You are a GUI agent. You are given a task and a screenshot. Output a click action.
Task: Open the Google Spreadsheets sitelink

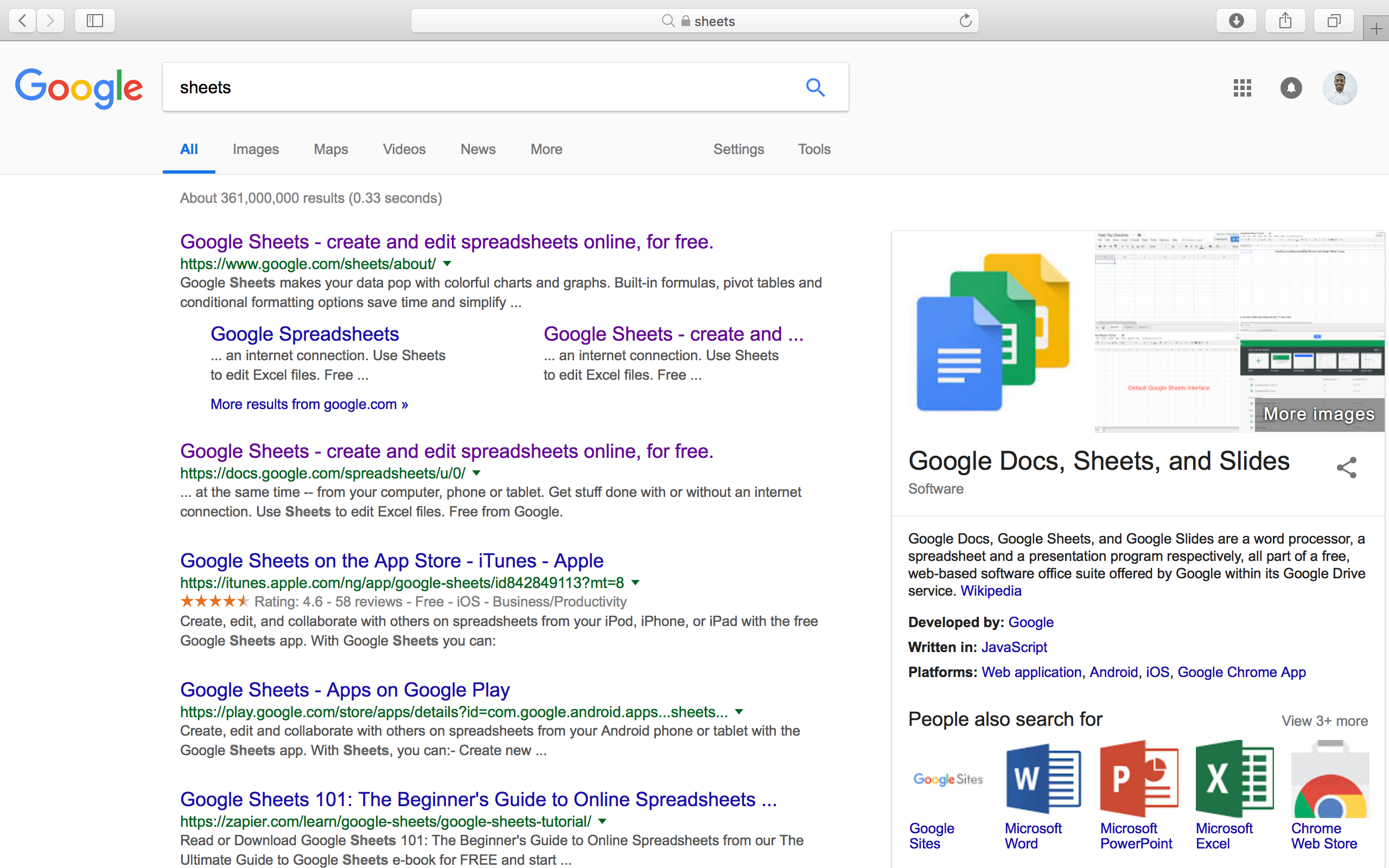[304, 334]
